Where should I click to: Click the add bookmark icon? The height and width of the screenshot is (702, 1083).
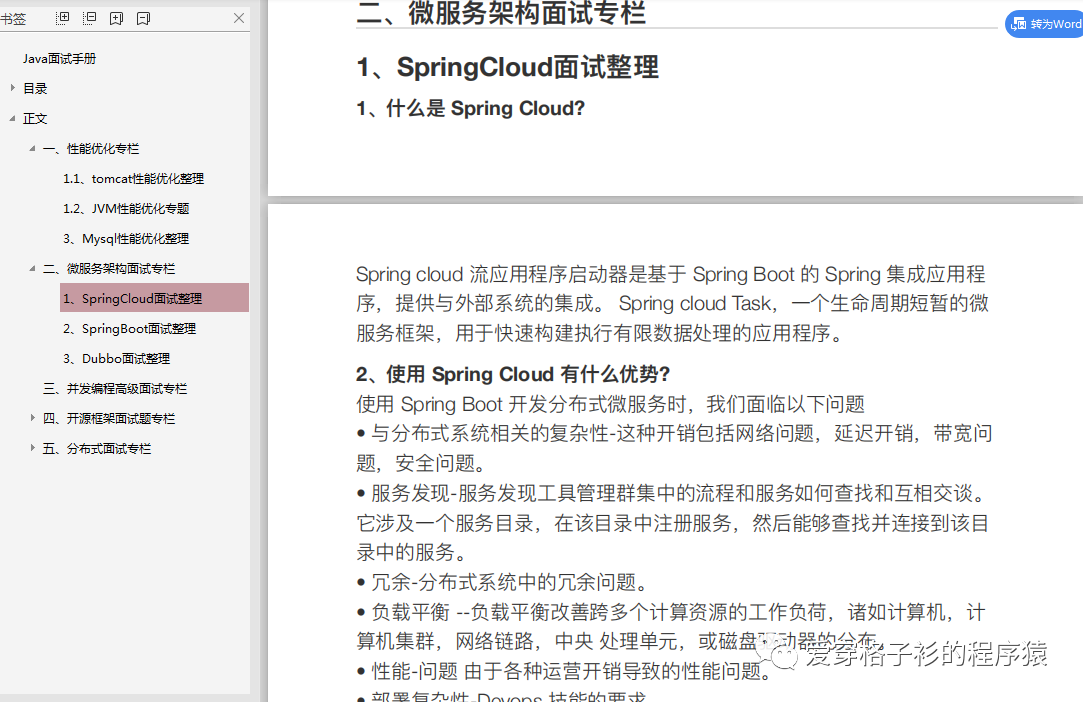[x=116, y=19]
